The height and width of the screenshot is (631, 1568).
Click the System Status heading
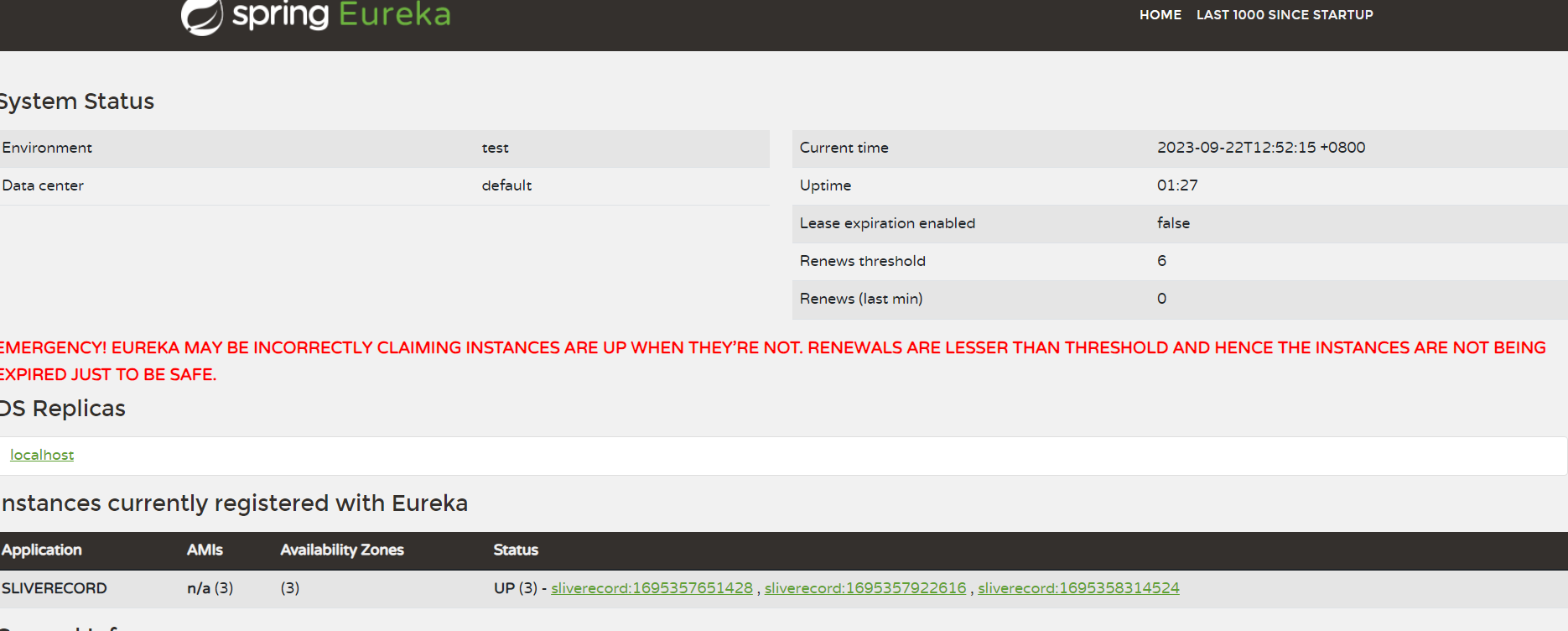[77, 102]
